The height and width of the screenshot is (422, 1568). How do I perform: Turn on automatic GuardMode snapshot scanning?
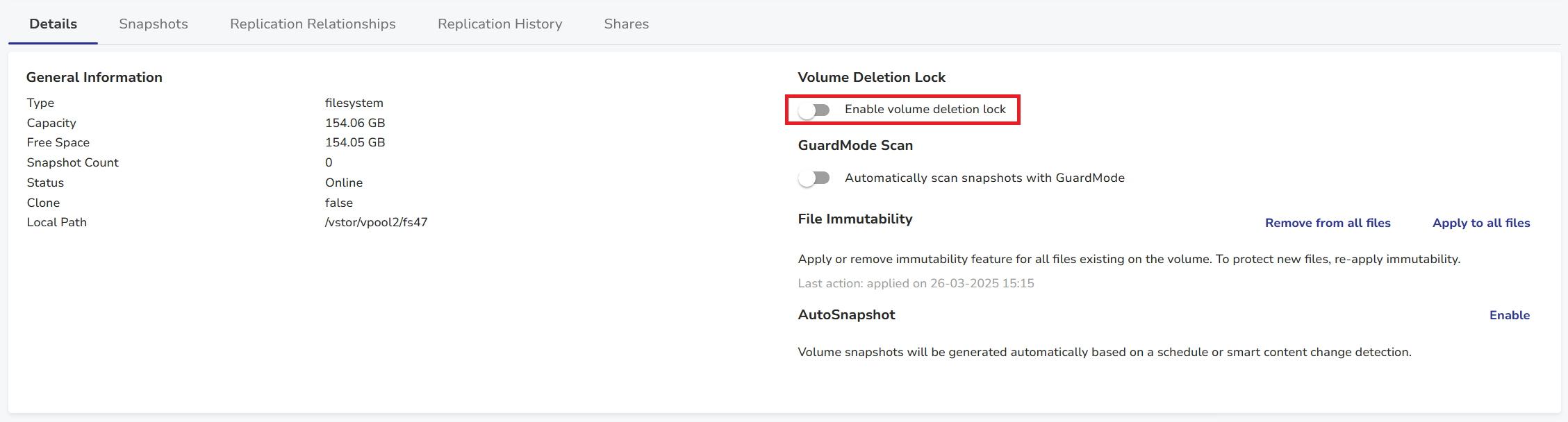pyautogui.click(x=814, y=178)
